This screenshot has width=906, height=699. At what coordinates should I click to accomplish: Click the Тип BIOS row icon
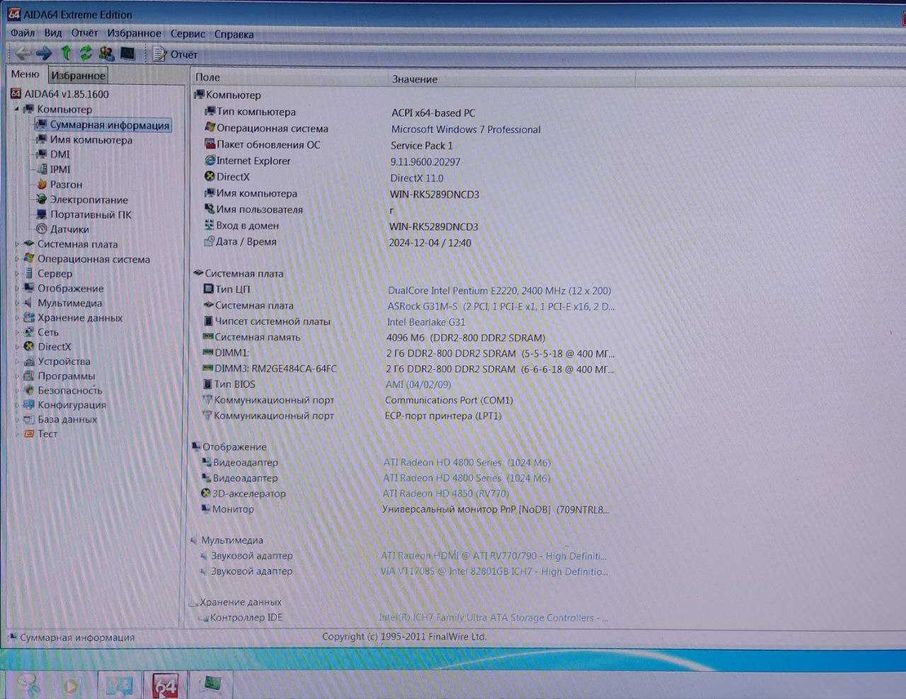coord(208,384)
